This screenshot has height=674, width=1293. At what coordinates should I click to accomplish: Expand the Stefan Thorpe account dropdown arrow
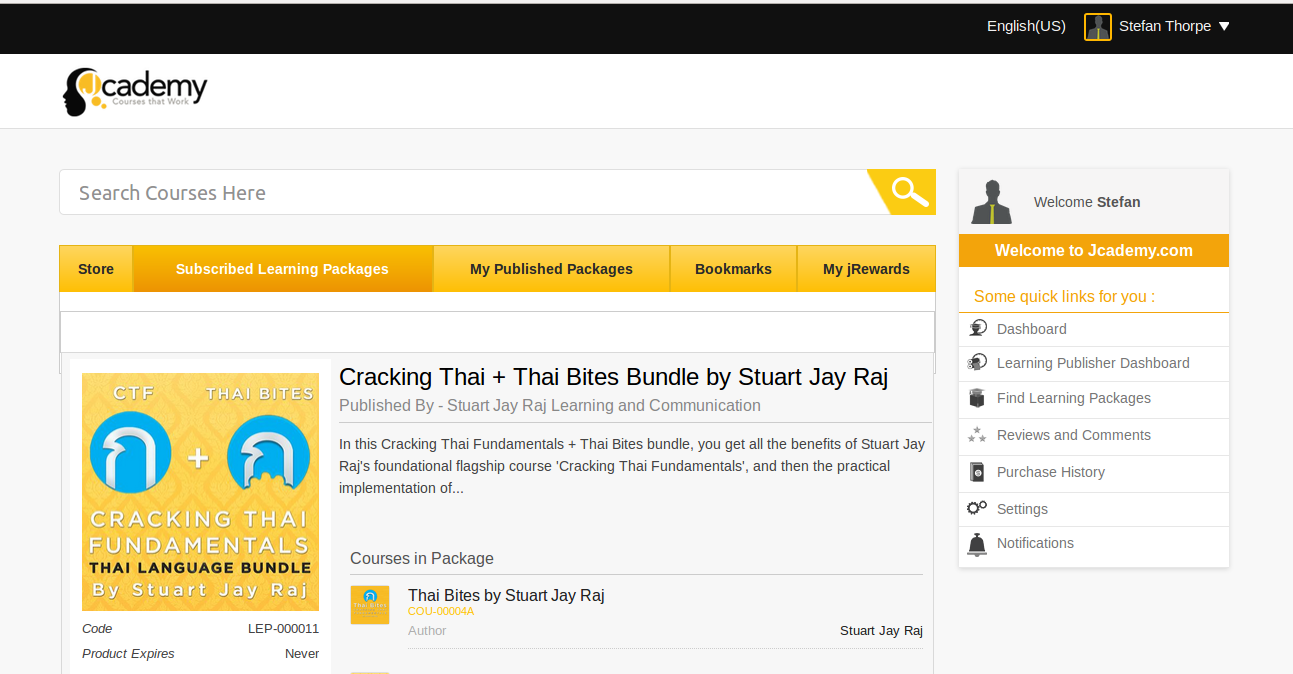pyautogui.click(x=1224, y=27)
